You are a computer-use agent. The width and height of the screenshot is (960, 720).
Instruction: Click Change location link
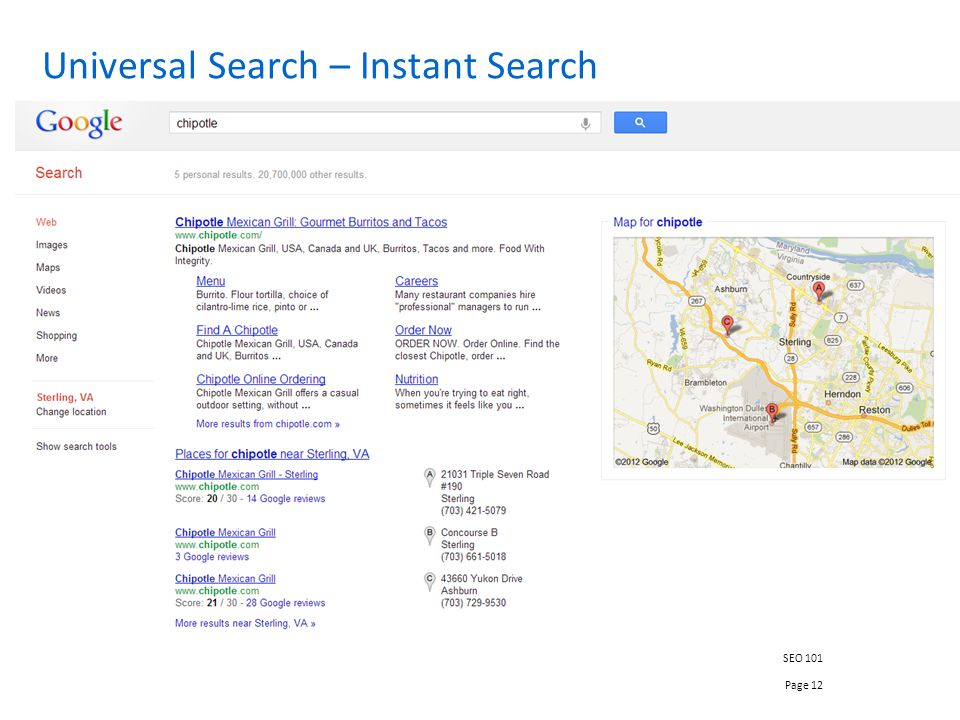tap(71, 412)
